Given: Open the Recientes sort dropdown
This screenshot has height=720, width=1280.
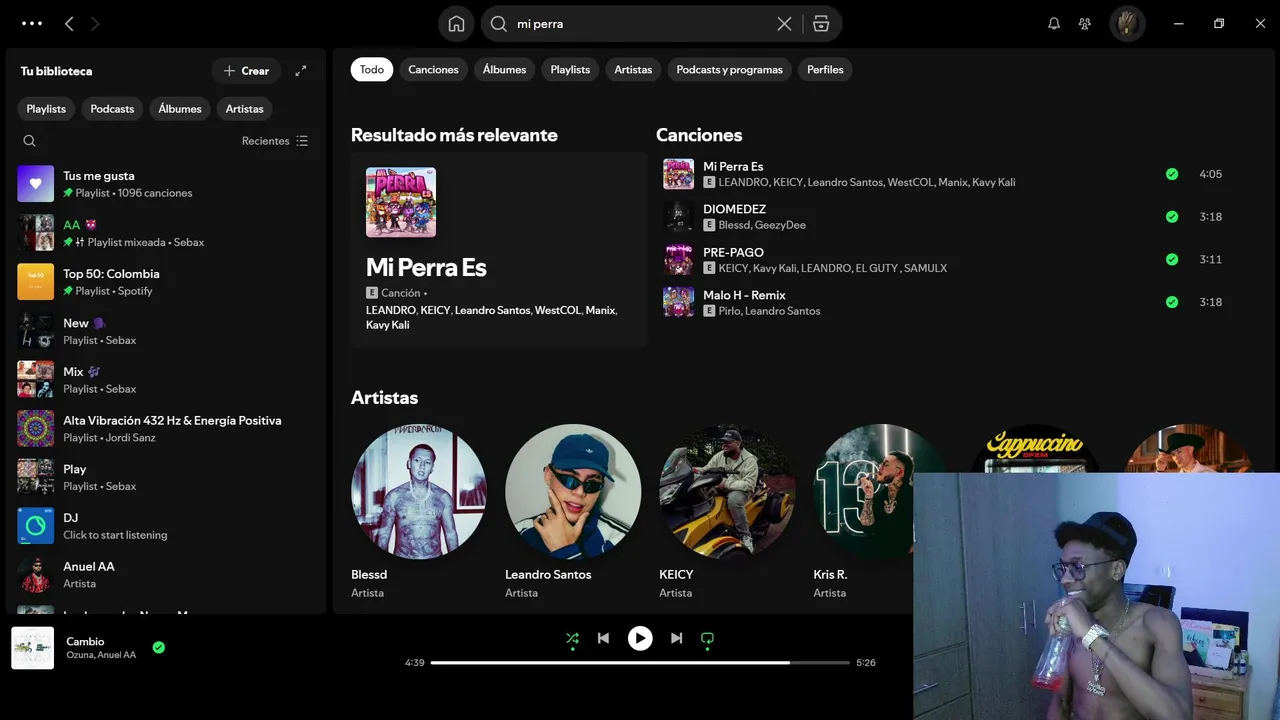Looking at the screenshot, I should 275,141.
